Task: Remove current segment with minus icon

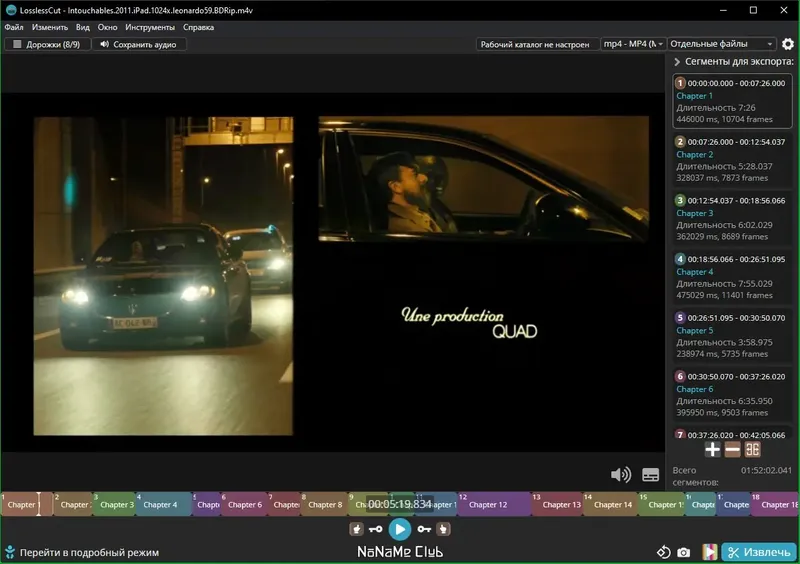Action: (733, 450)
